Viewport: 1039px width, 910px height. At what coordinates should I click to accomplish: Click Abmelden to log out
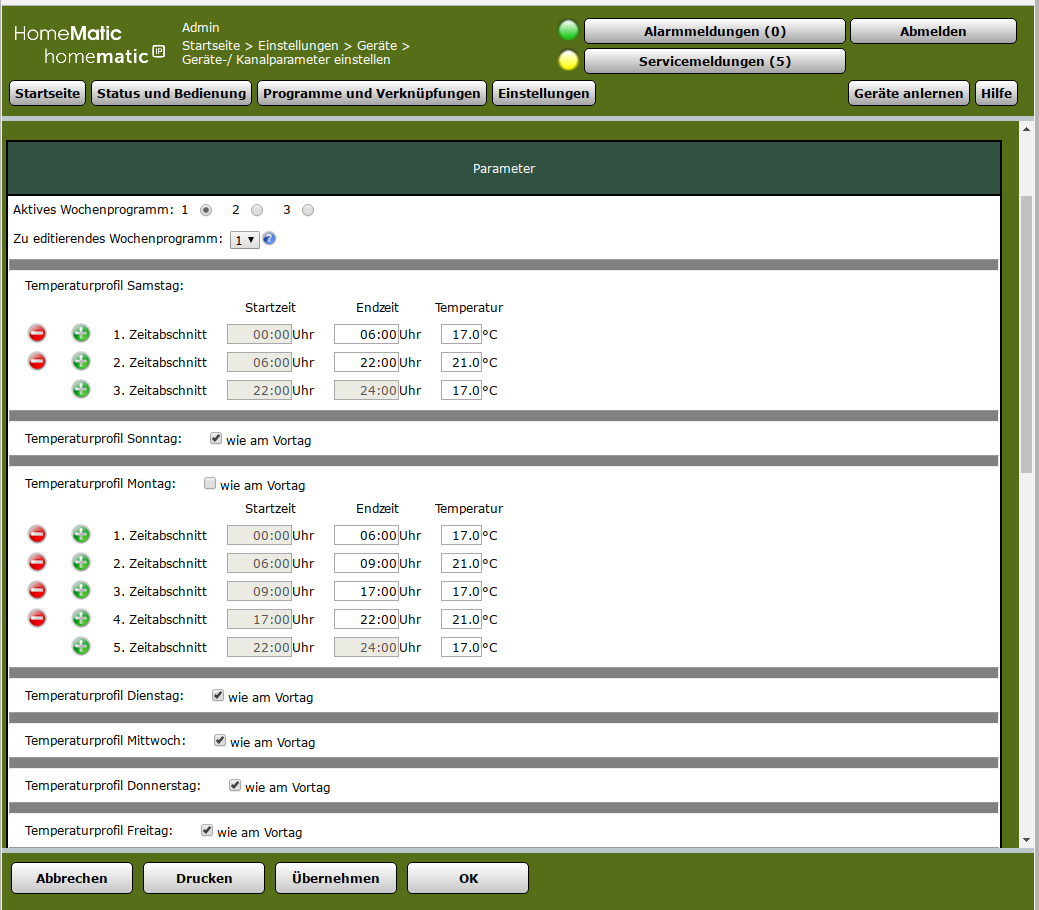(x=933, y=31)
